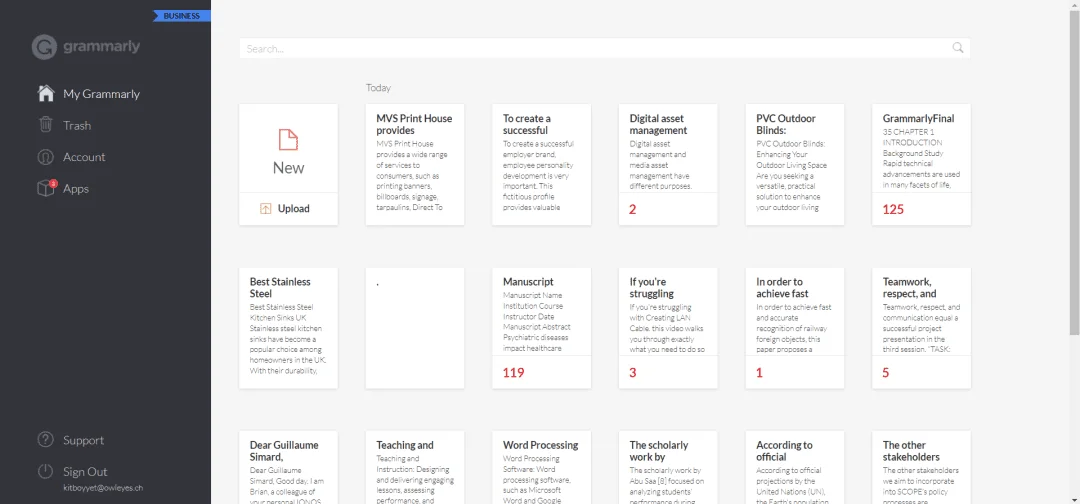This screenshot has height=504, width=1080.
Task: Open the GrammarlyFinal document
Action: coord(922,165)
